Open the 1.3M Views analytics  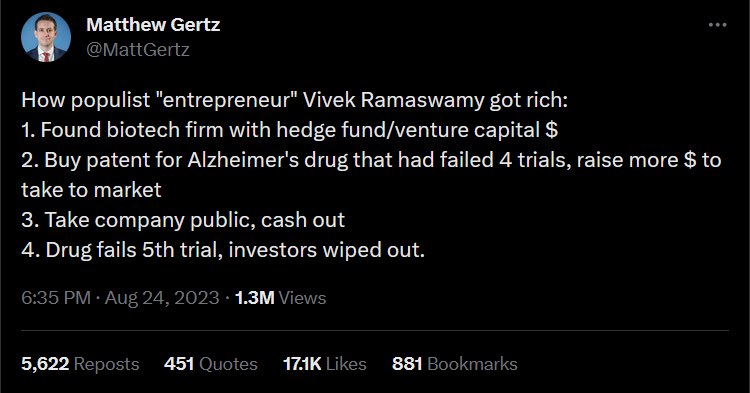280,298
